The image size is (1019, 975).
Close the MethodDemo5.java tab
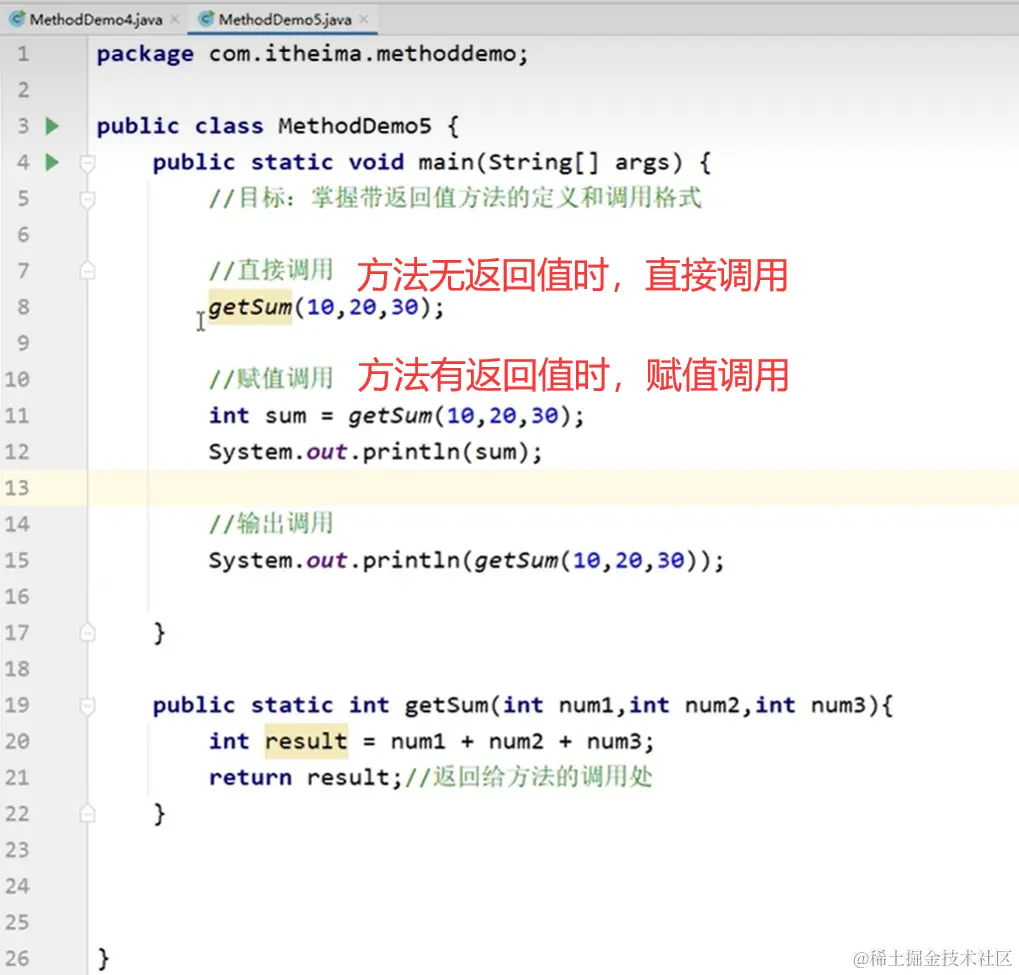click(363, 20)
